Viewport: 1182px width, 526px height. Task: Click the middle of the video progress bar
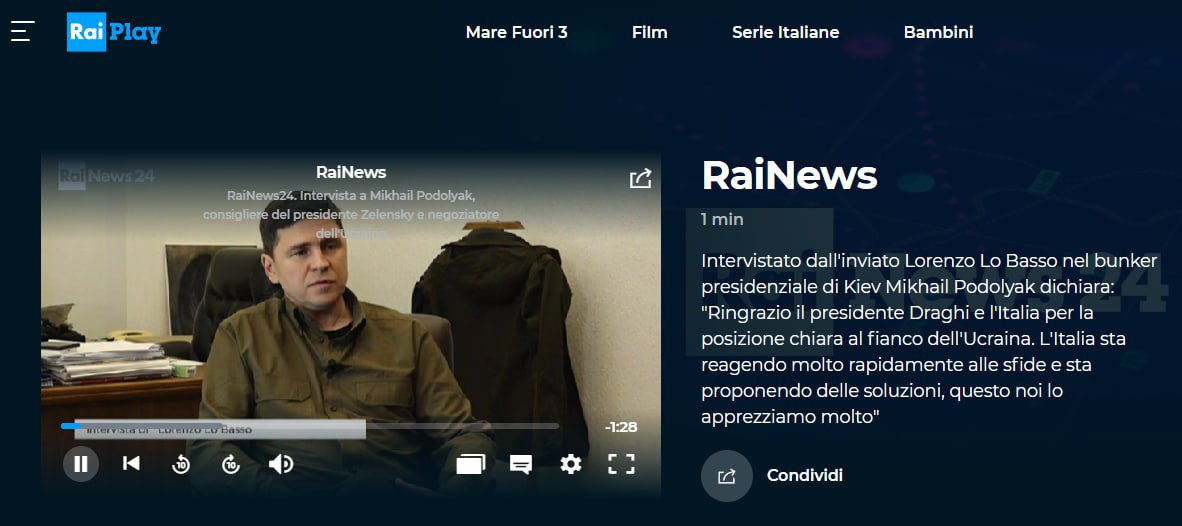click(310, 426)
